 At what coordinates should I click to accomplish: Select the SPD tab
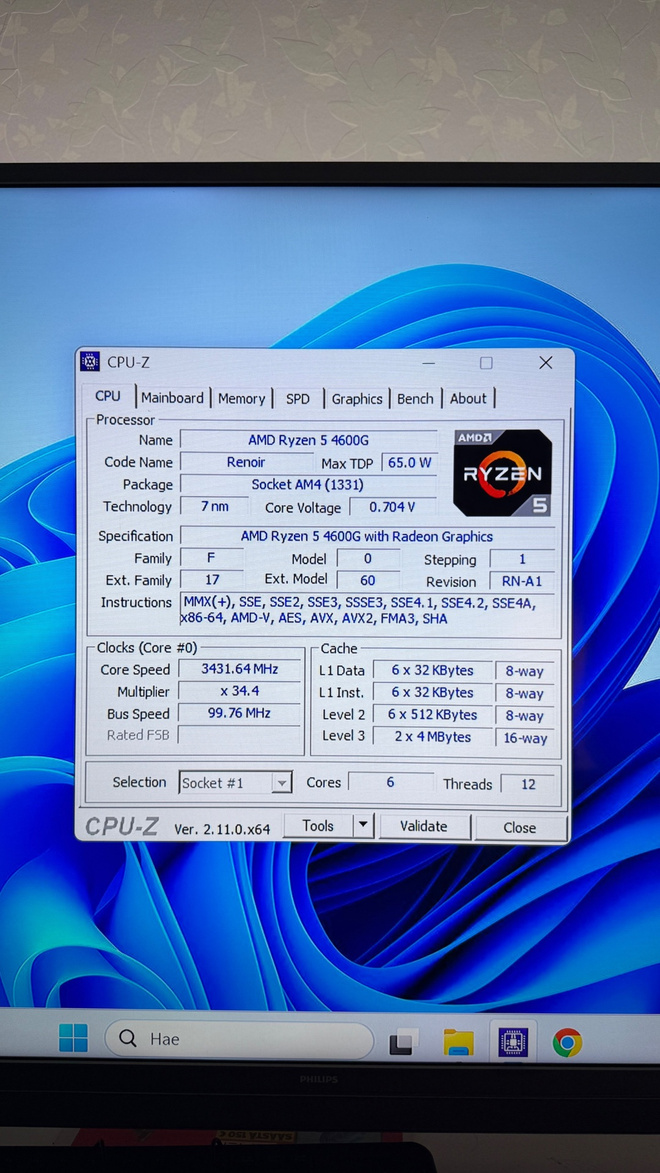pos(298,399)
